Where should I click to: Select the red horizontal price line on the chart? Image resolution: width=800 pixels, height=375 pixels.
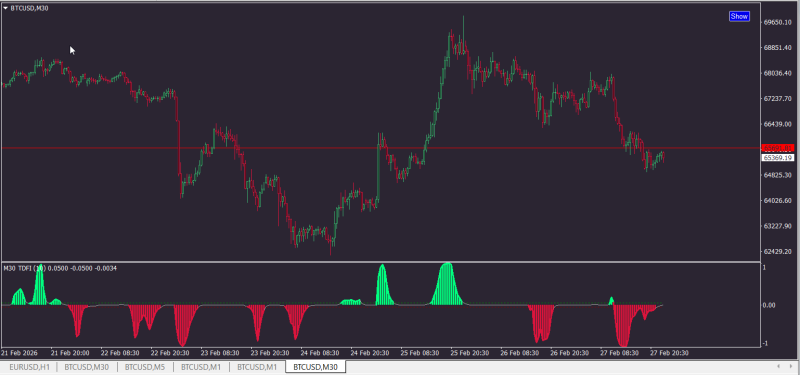(x=381, y=148)
